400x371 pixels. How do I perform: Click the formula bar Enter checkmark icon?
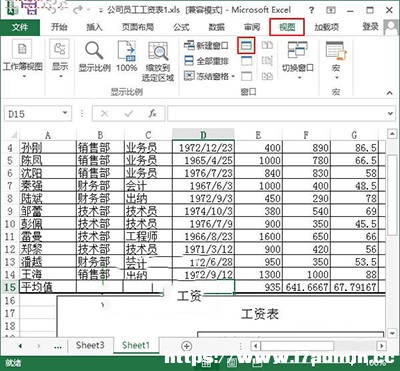point(128,114)
